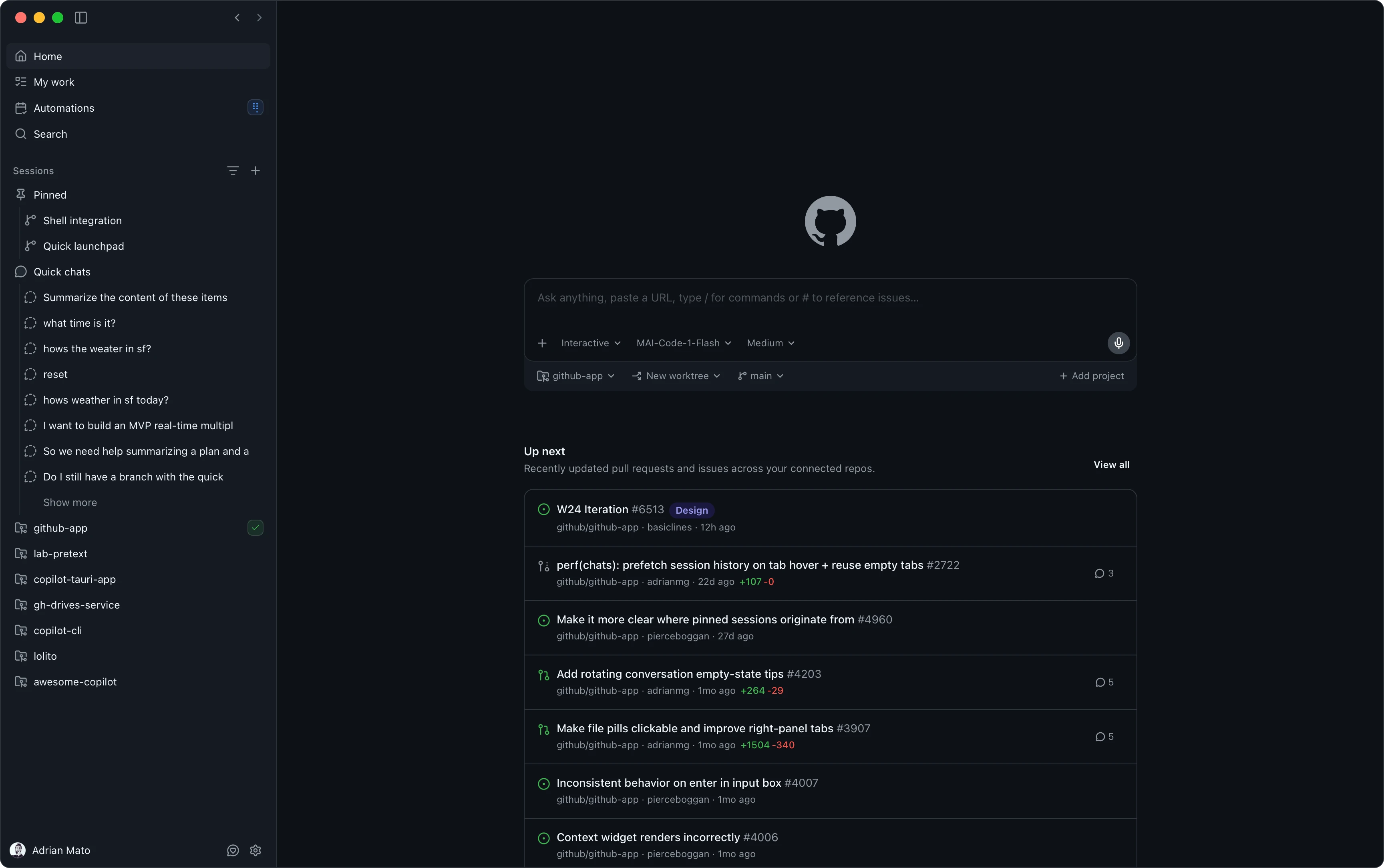
Task: Go forward with the right arrow
Action: [x=259, y=18]
